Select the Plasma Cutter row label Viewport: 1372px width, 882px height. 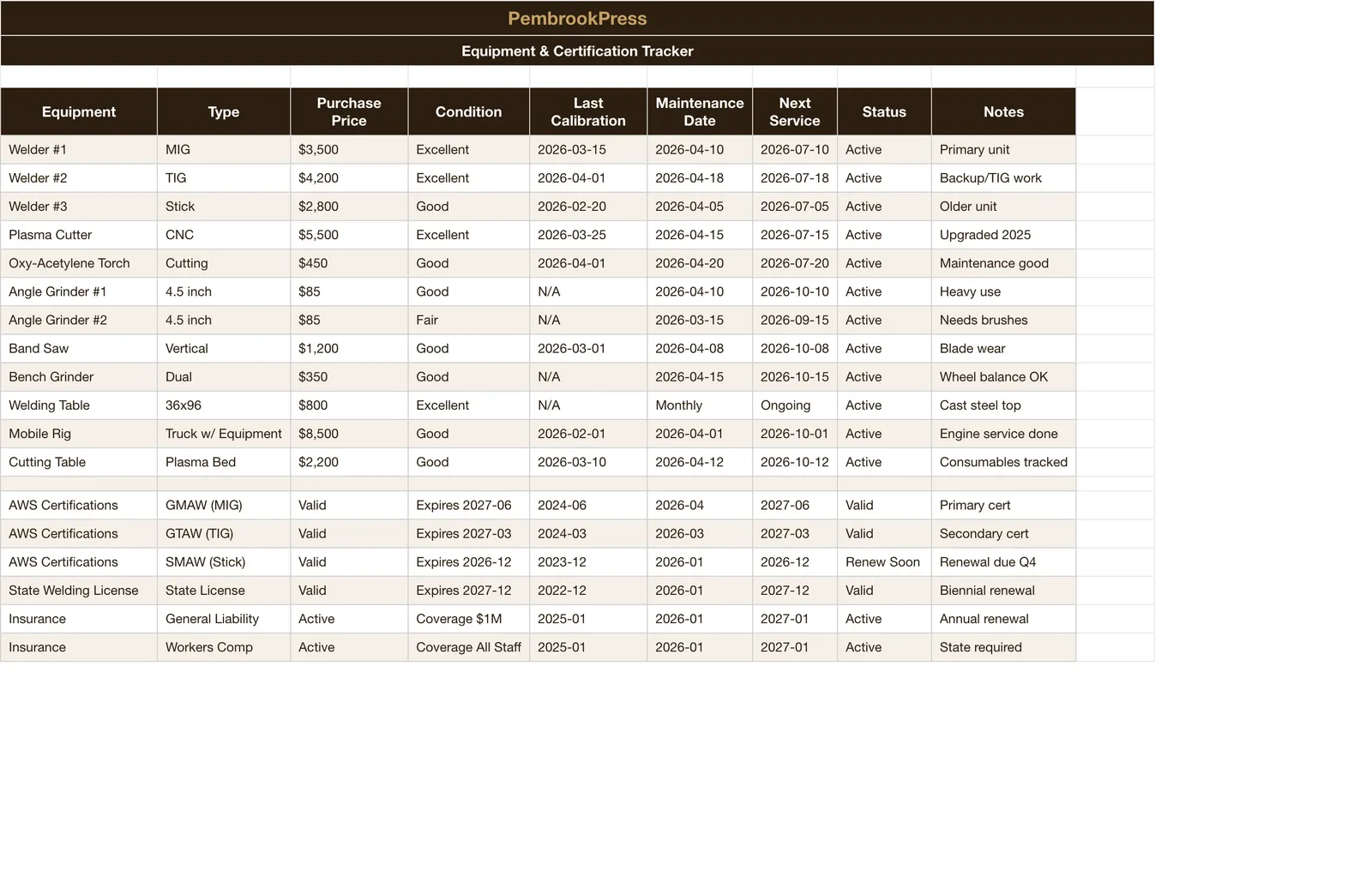[x=79, y=234]
